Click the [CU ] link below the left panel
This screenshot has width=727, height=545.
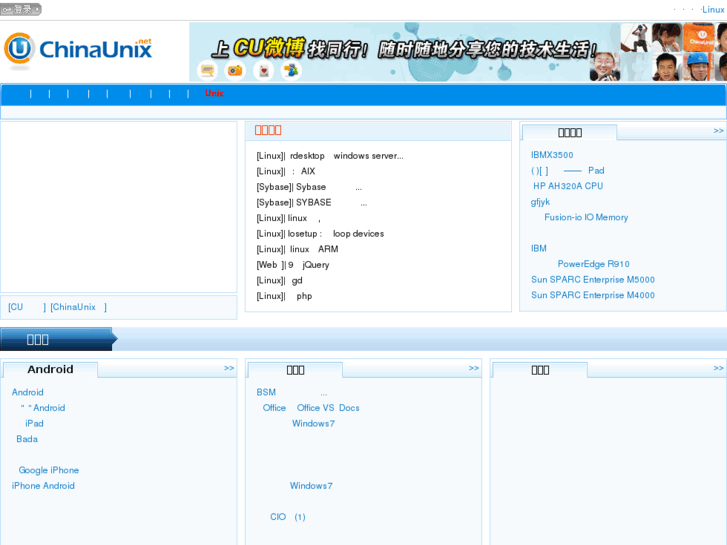[x=27, y=307]
